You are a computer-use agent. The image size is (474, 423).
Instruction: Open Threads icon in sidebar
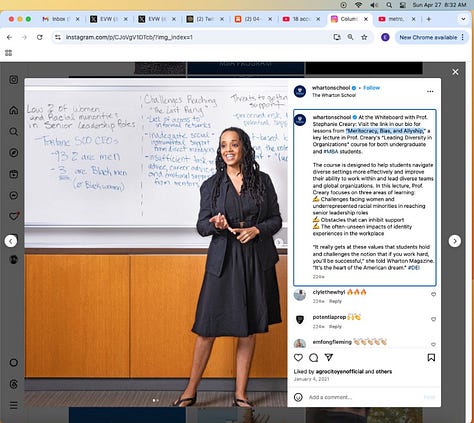click(14, 384)
